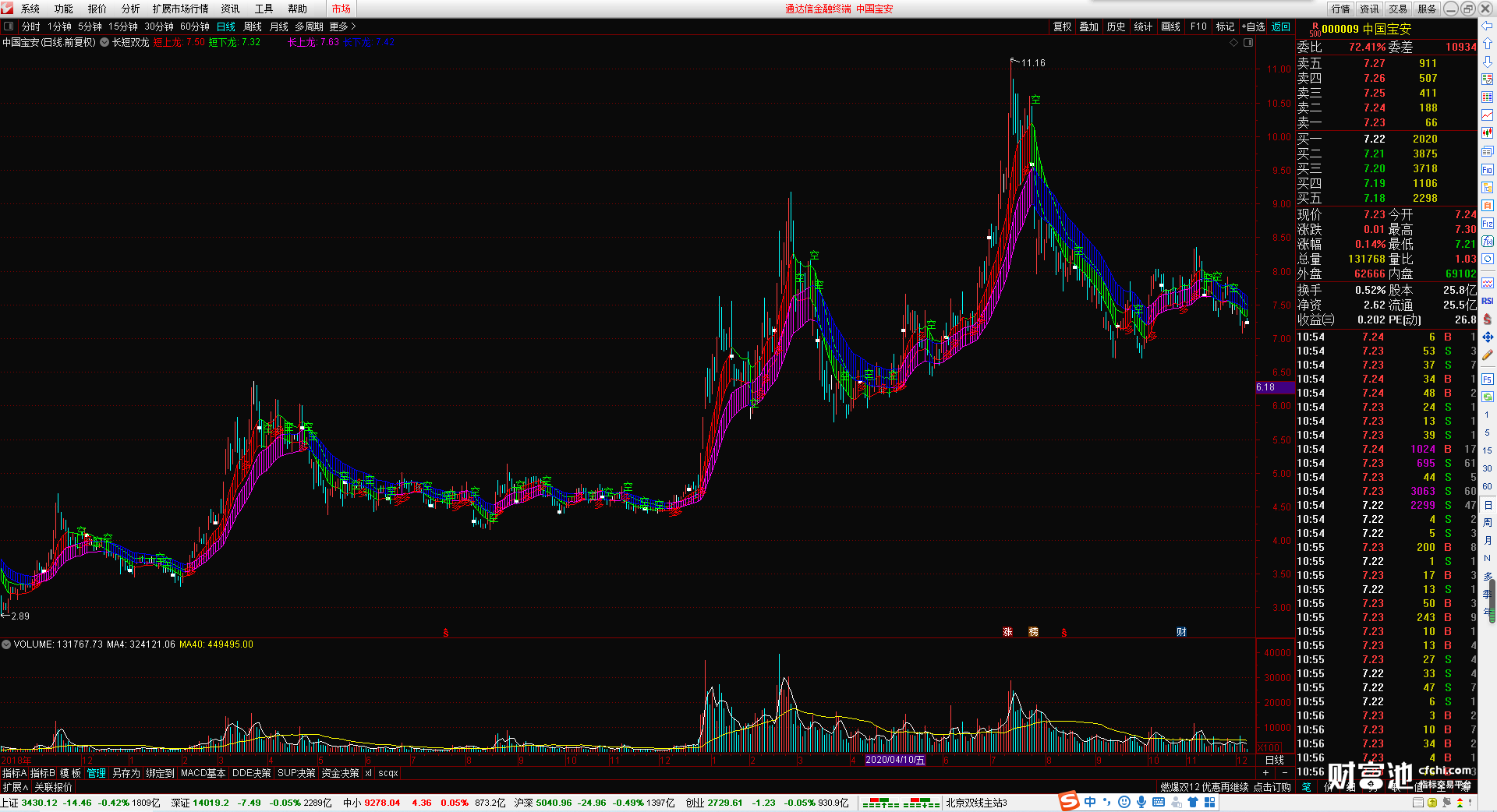Click the down-arrow next stock sidebar icon

pos(1488,61)
